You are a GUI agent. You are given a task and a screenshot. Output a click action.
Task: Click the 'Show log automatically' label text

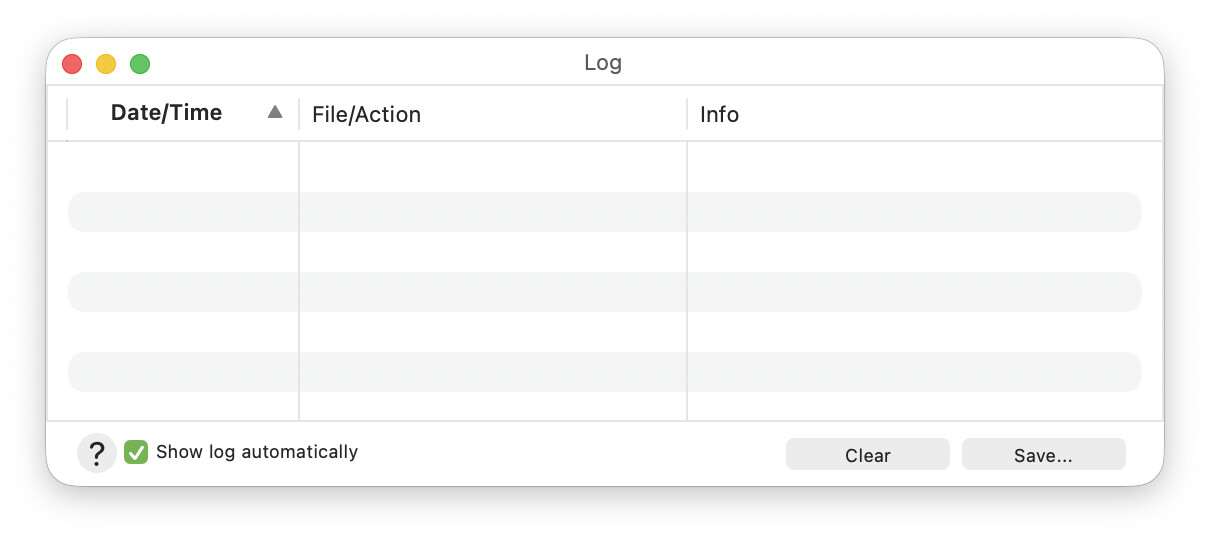pos(257,452)
